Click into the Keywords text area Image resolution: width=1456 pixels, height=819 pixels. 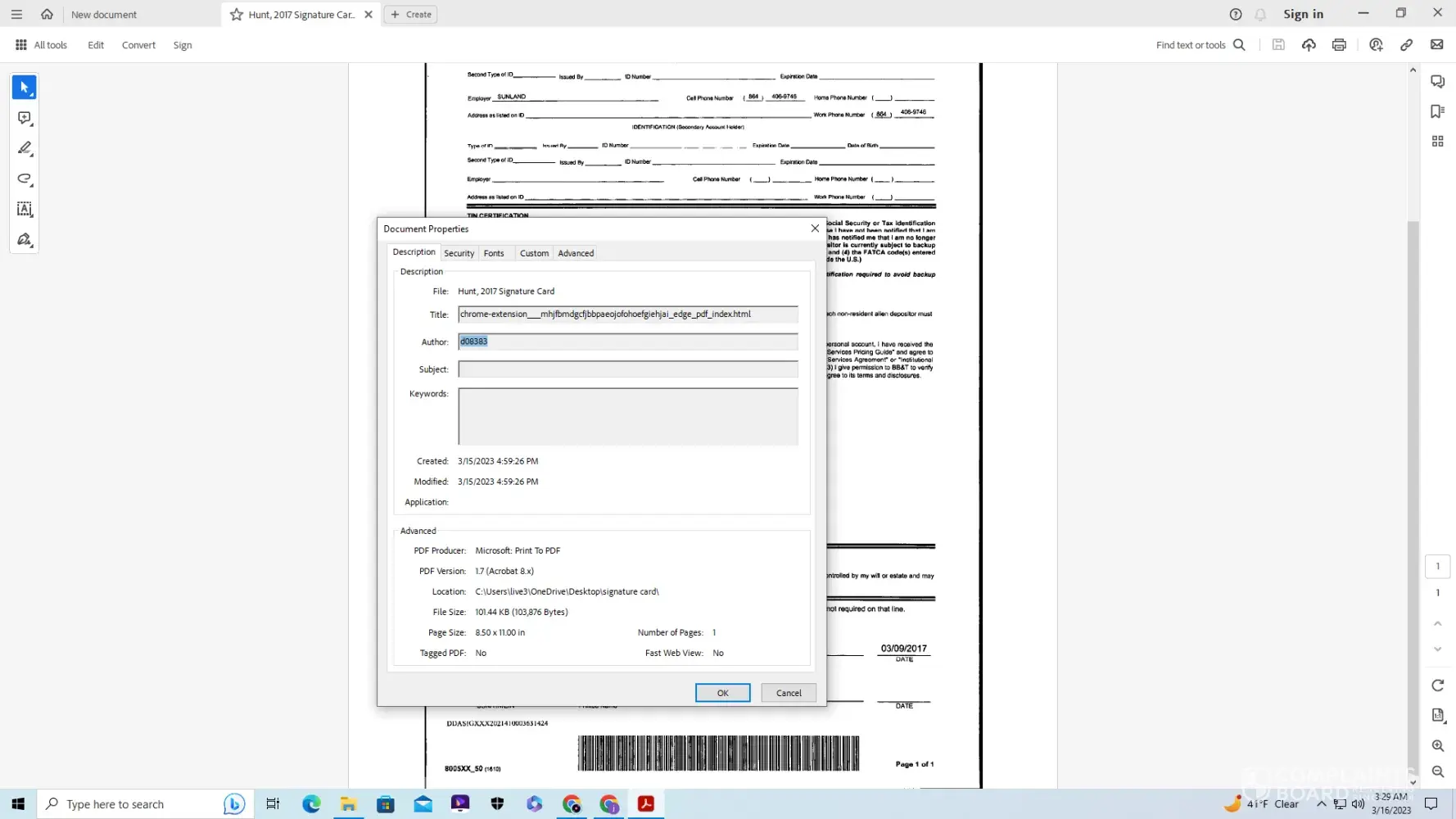(x=627, y=416)
